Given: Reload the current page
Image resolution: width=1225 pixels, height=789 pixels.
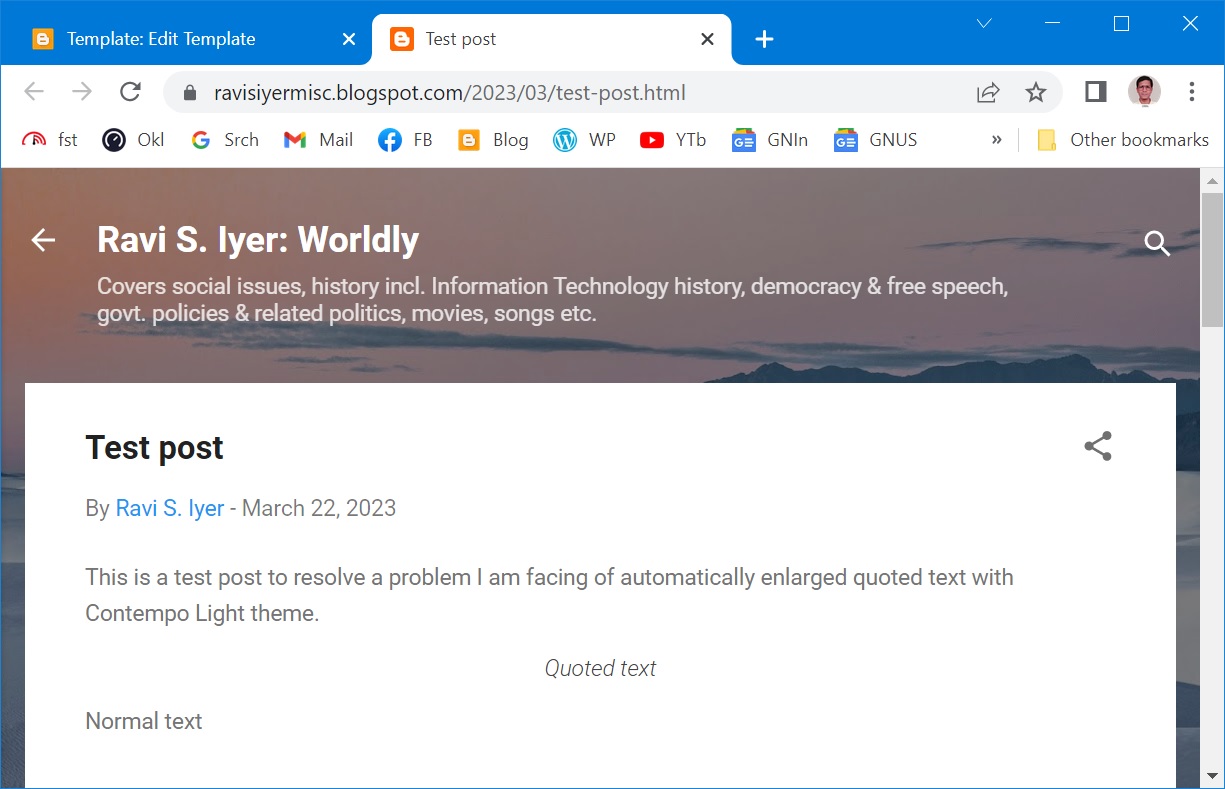Looking at the screenshot, I should point(130,92).
